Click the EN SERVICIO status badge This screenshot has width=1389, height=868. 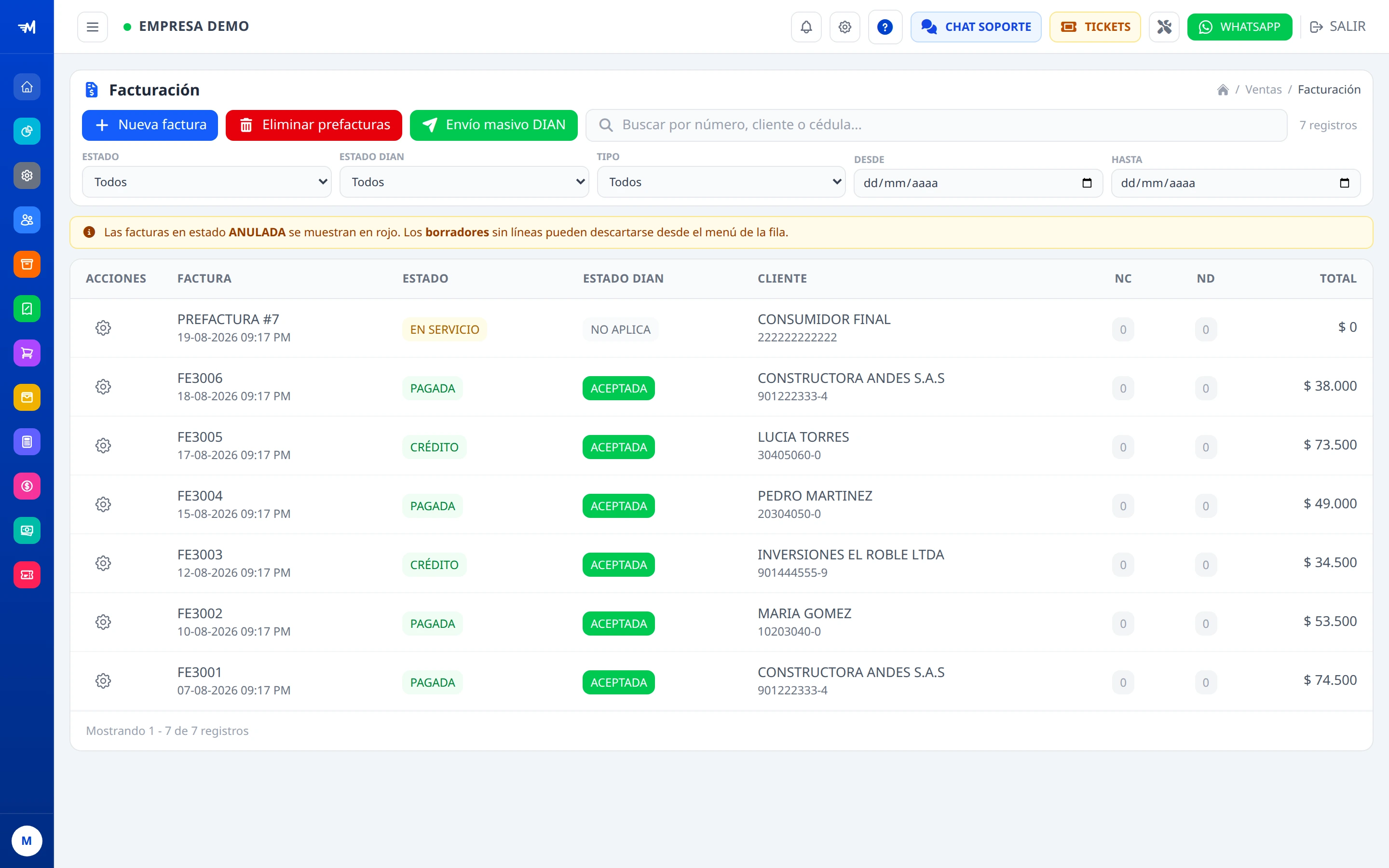(x=444, y=329)
